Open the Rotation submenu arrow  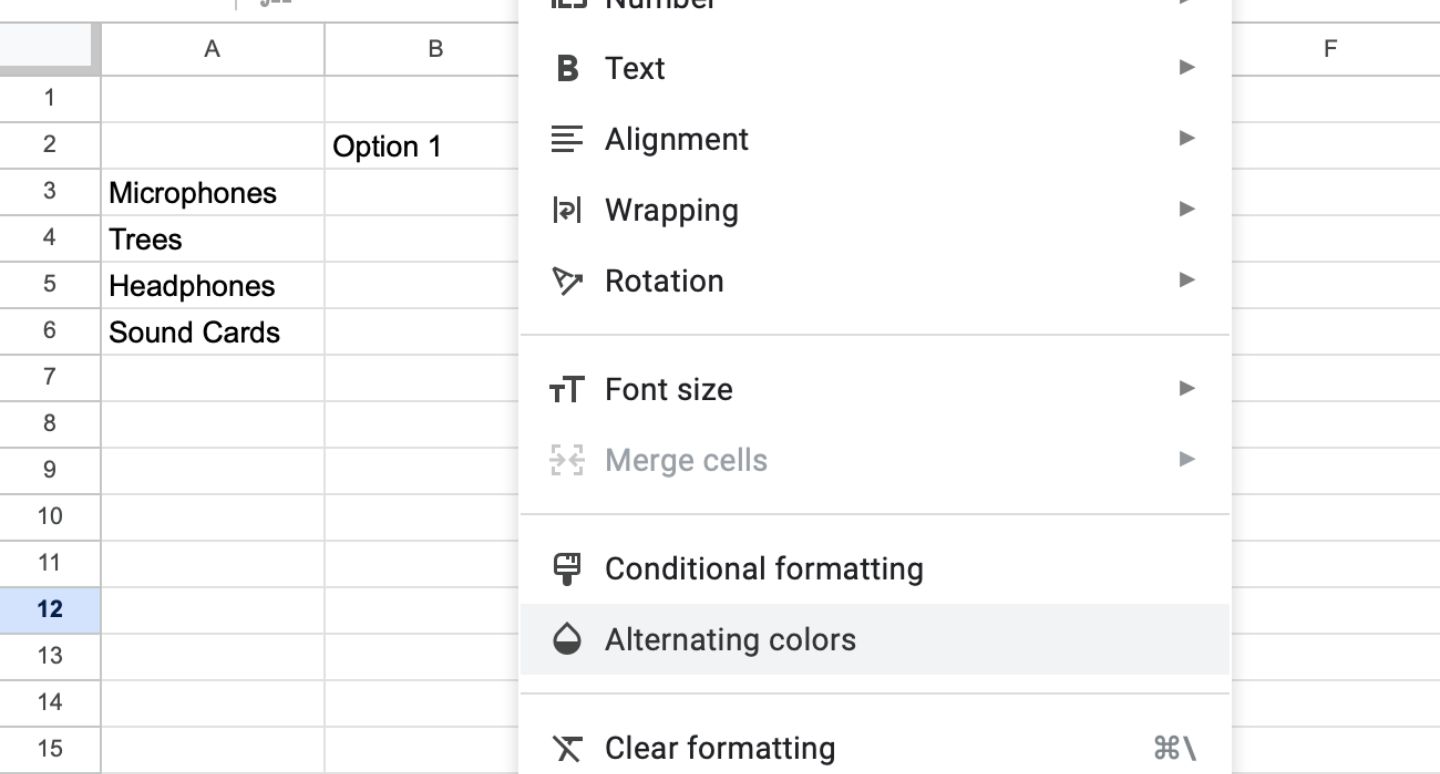coord(1187,279)
